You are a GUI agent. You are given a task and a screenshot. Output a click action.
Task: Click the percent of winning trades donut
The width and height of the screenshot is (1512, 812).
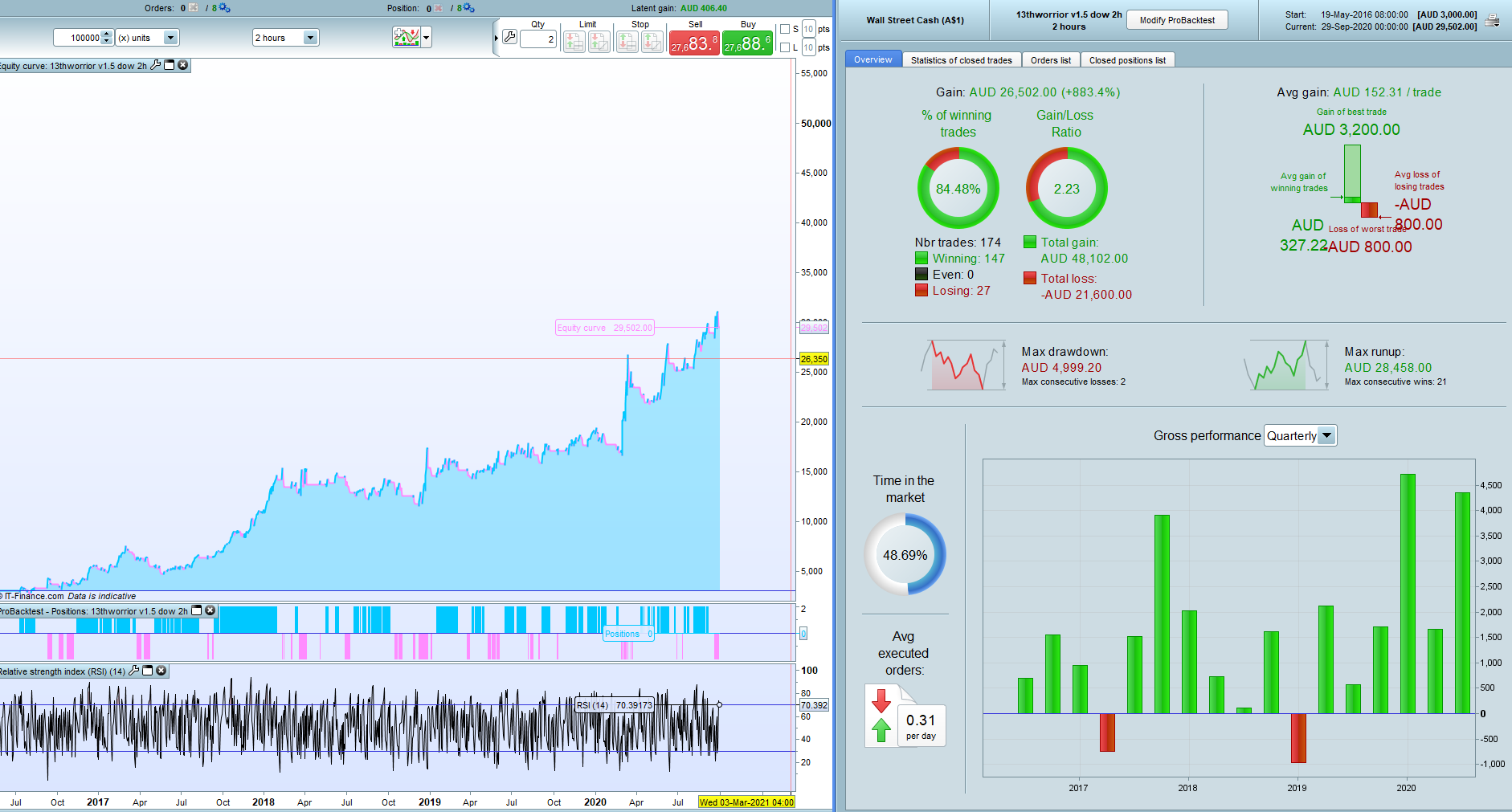pyautogui.click(x=958, y=189)
